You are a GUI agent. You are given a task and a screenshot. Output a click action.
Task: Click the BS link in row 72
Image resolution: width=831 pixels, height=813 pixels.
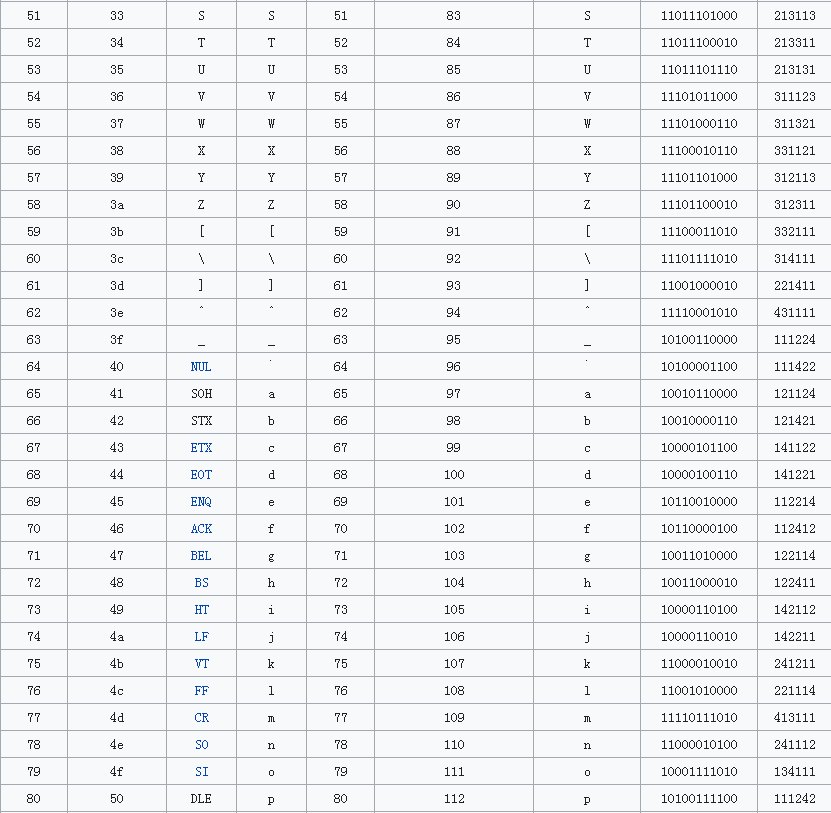(201, 583)
